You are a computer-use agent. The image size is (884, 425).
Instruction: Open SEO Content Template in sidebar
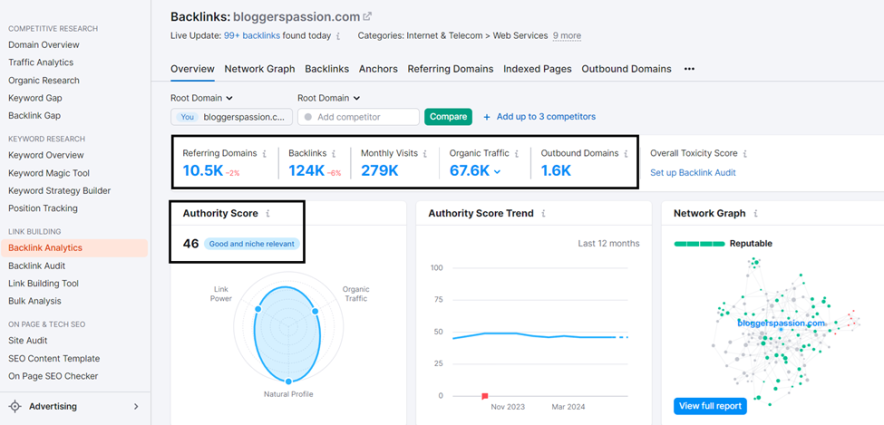click(54, 358)
